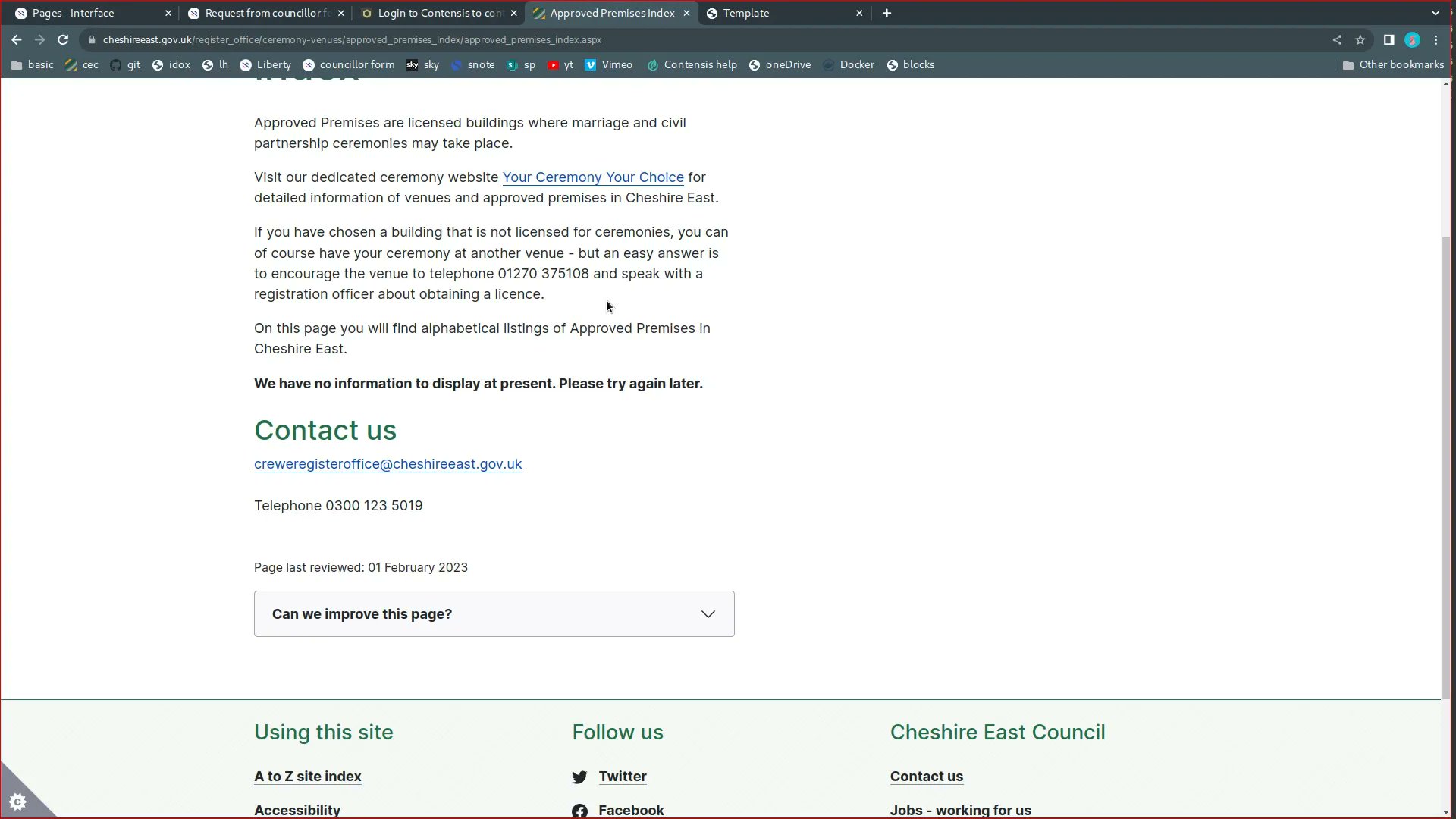Viewport: 1456px width, 819px height.
Task: Switch to the Template tab
Action: click(x=745, y=13)
